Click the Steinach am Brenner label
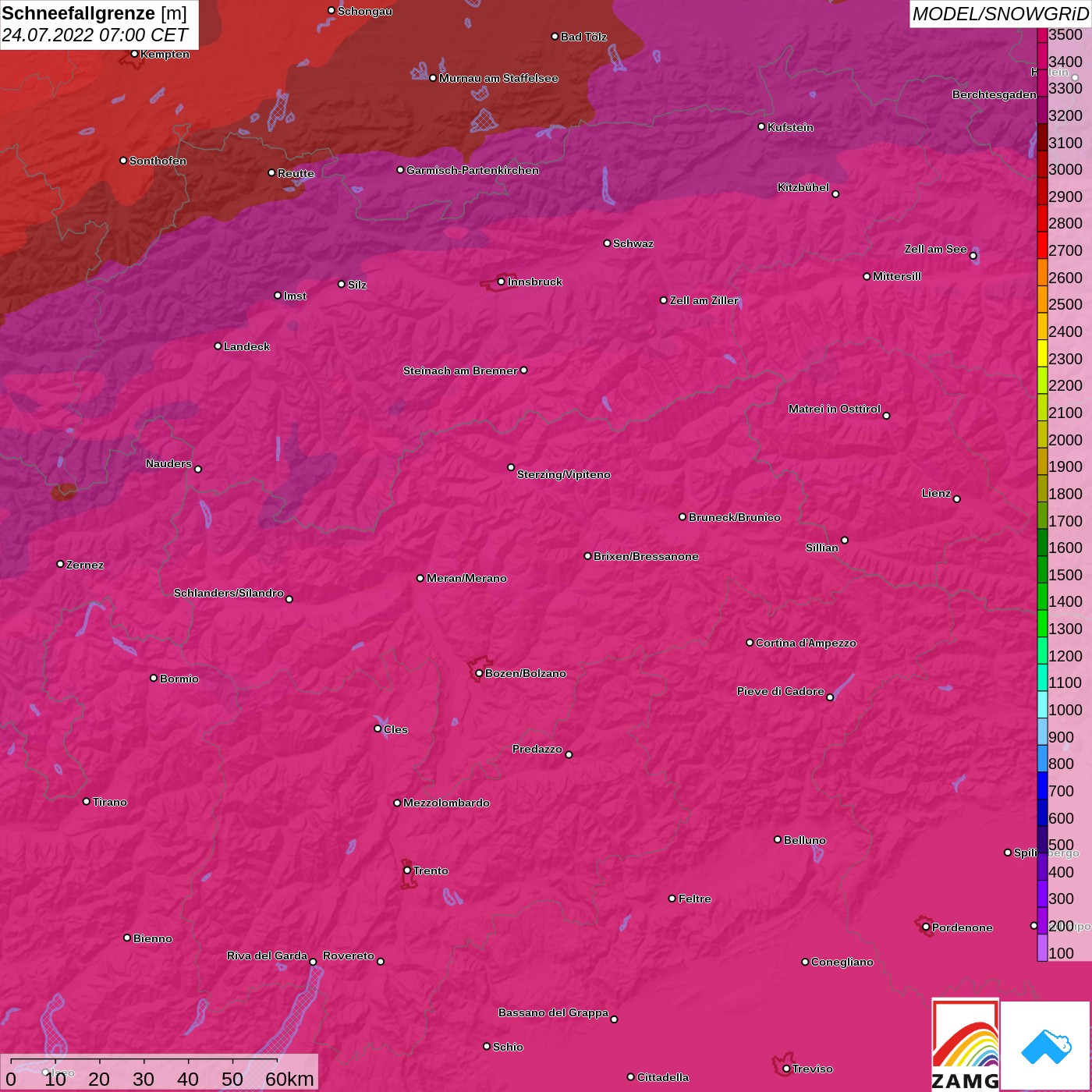1092x1092 pixels. tap(459, 370)
